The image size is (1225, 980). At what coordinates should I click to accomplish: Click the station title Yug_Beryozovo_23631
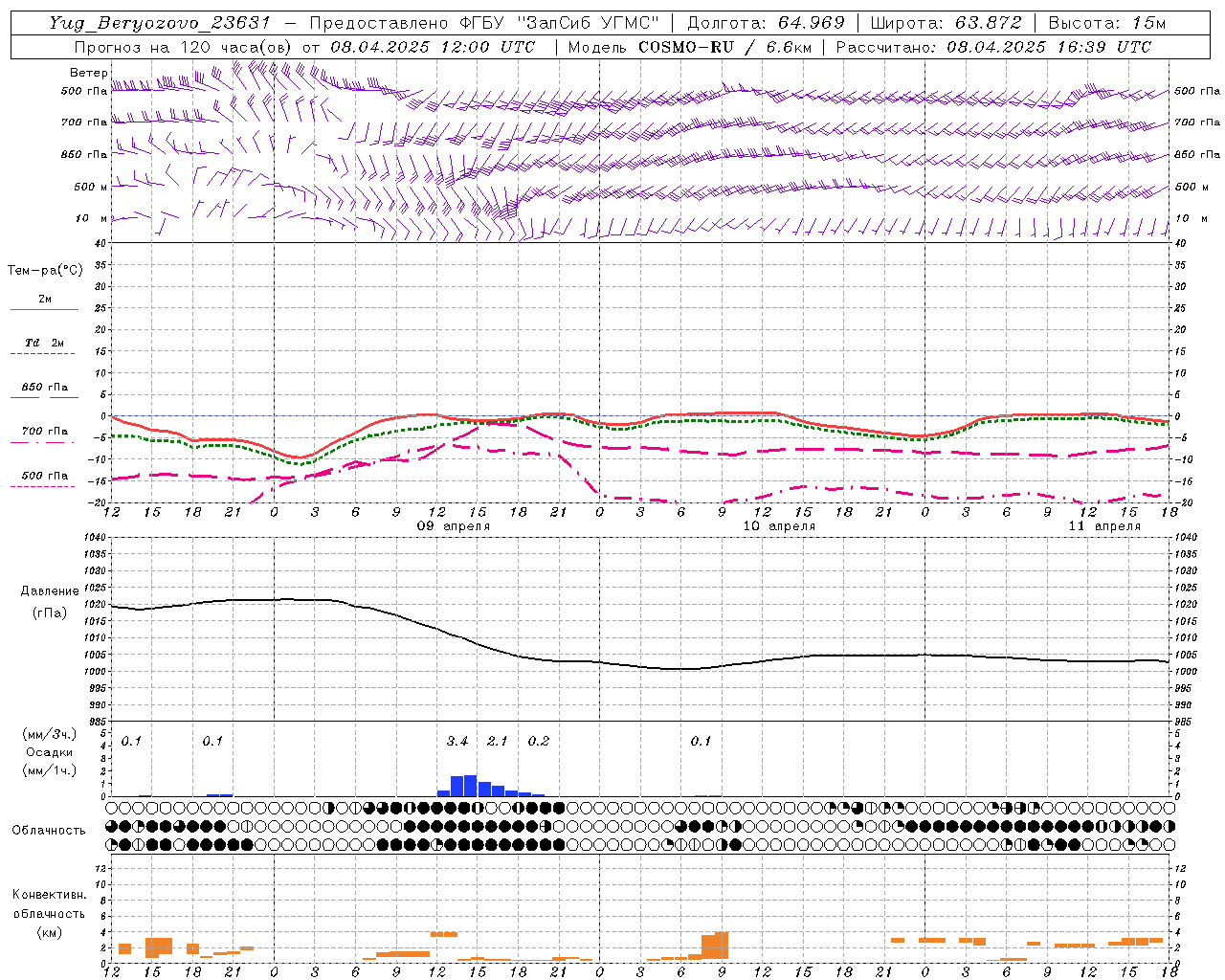[x=160, y=24]
